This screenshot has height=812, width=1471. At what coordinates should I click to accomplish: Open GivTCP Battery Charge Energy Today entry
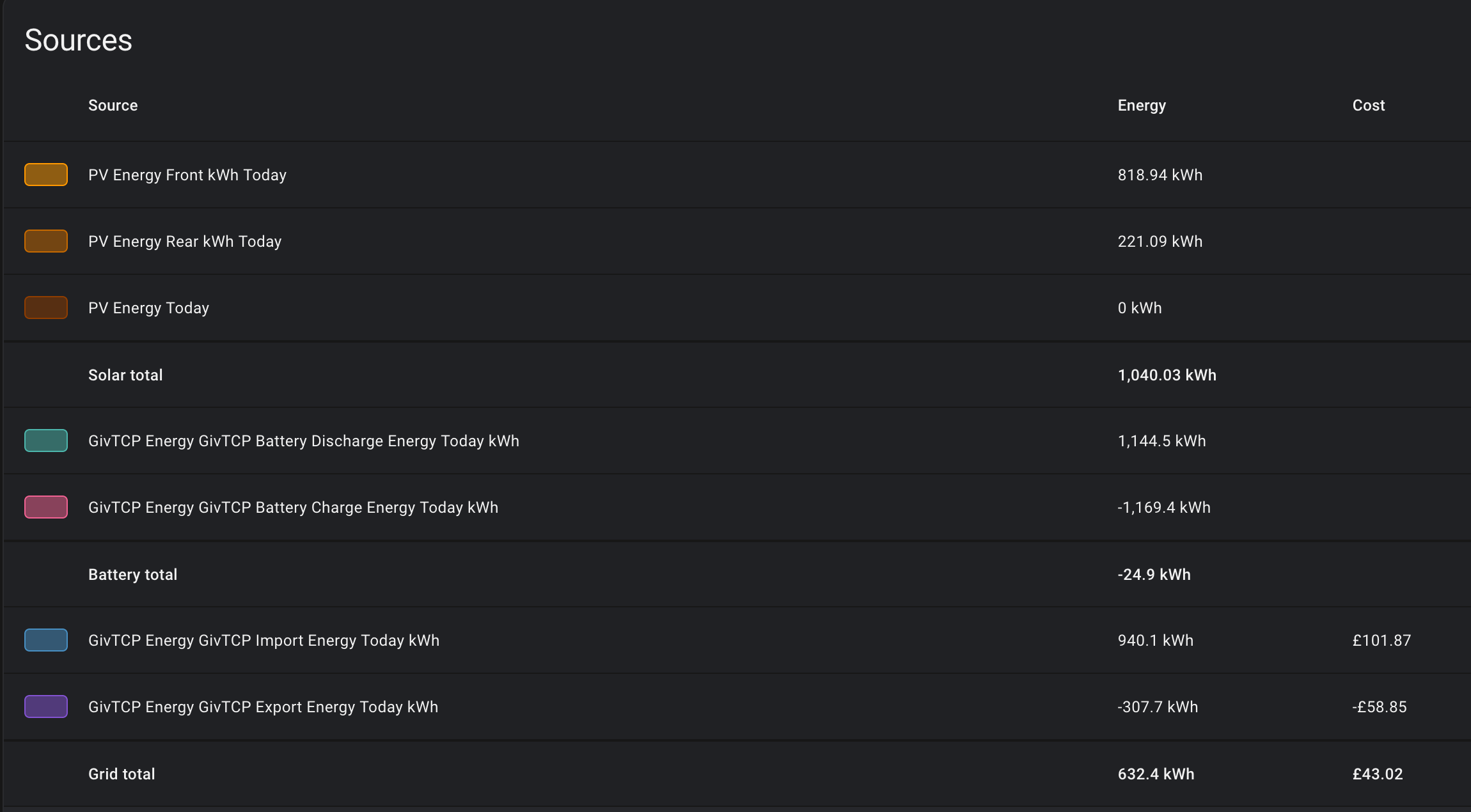click(737, 507)
